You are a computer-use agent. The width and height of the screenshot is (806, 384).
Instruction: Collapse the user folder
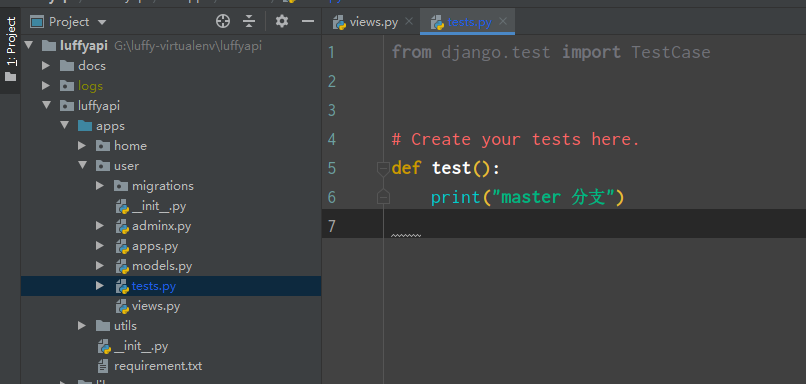(82, 166)
